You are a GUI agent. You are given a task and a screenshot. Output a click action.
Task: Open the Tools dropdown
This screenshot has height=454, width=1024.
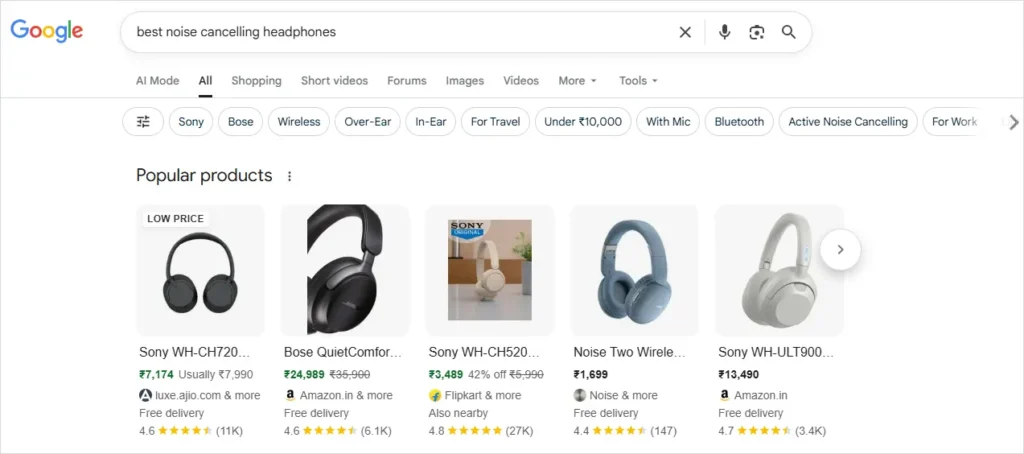pyautogui.click(x=638, y=81)
